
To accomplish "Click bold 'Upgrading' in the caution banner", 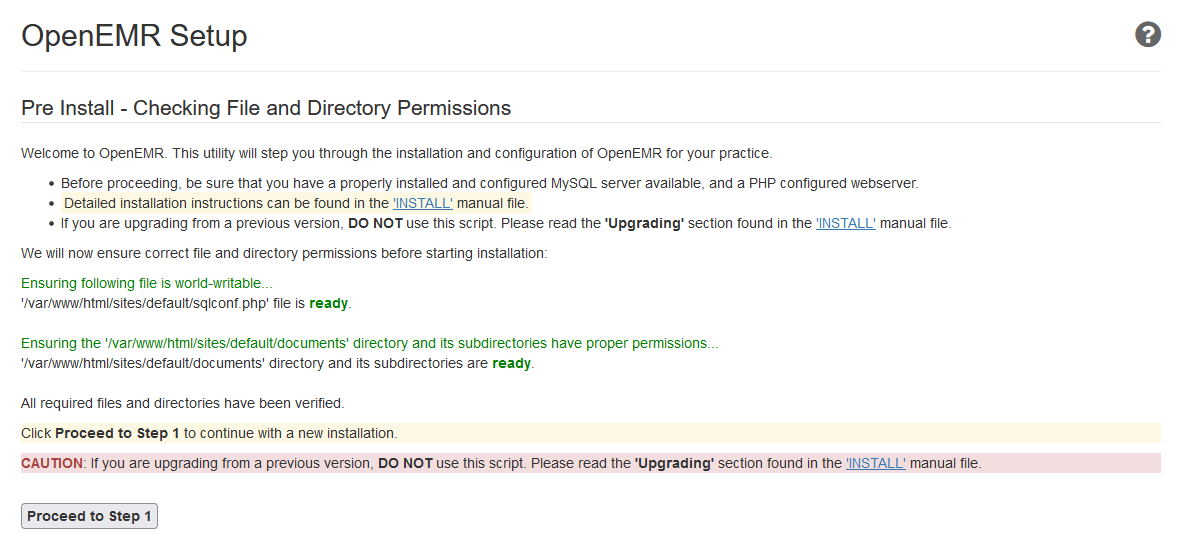I will coord(674,463).
